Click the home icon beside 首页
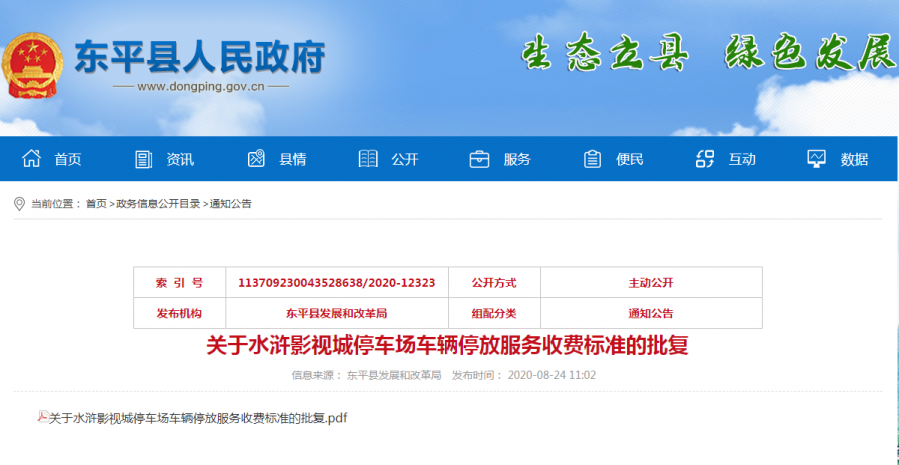899x465 pixels. pyautogui.click(x=31, y=158)
